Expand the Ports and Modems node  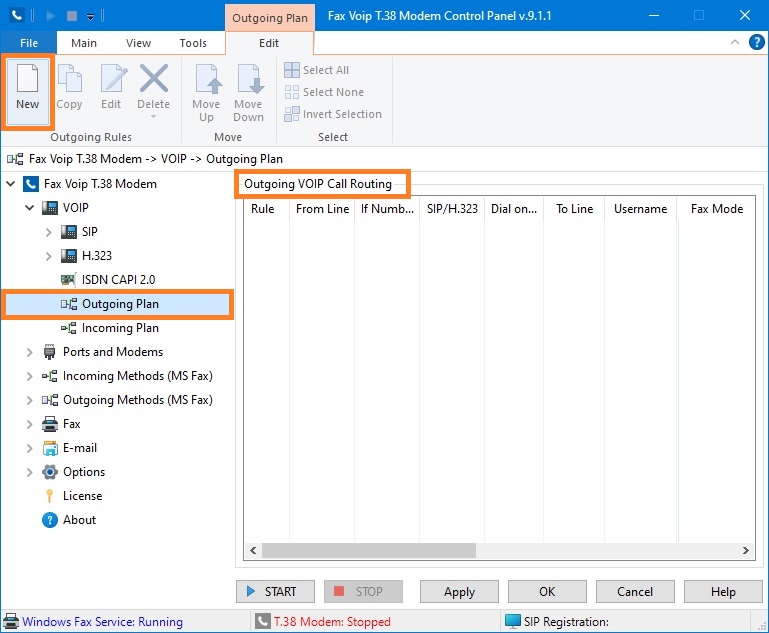29,352
